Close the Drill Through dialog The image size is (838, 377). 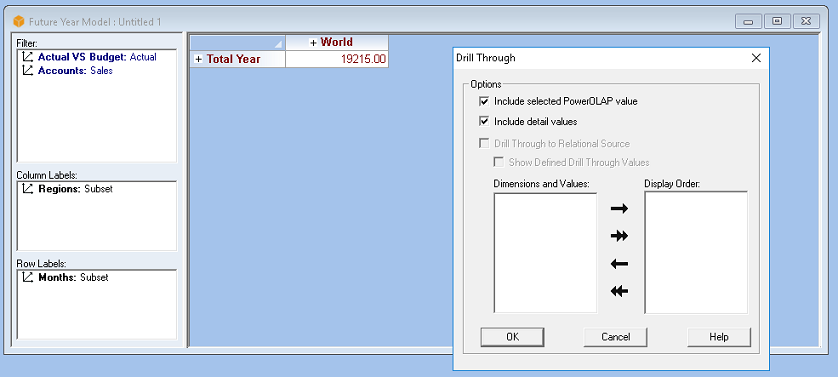coord(756,58)
